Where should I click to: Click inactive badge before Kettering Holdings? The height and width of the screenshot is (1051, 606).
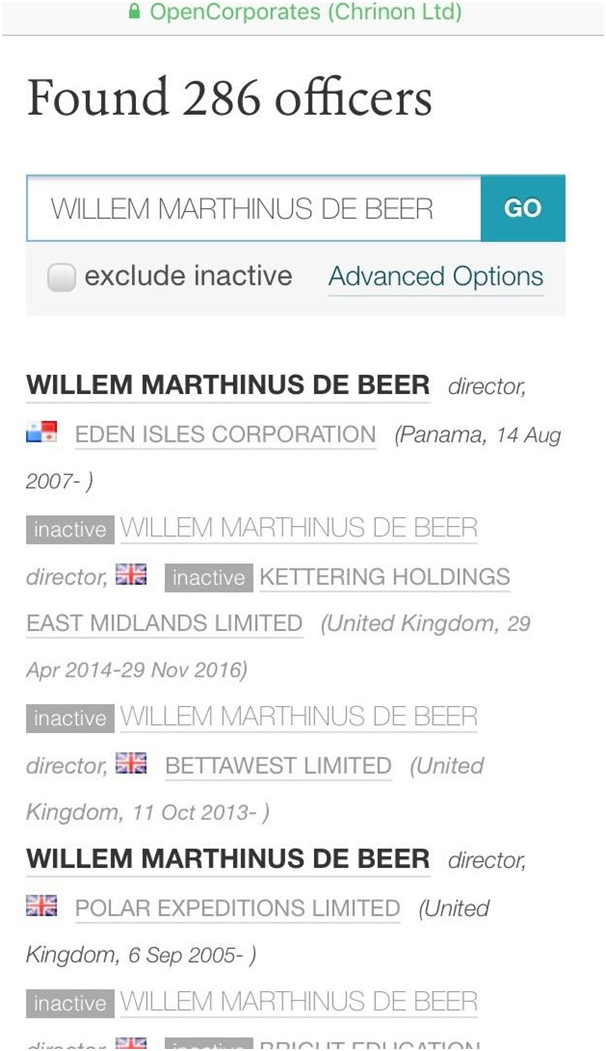click(x=208, y=577)
